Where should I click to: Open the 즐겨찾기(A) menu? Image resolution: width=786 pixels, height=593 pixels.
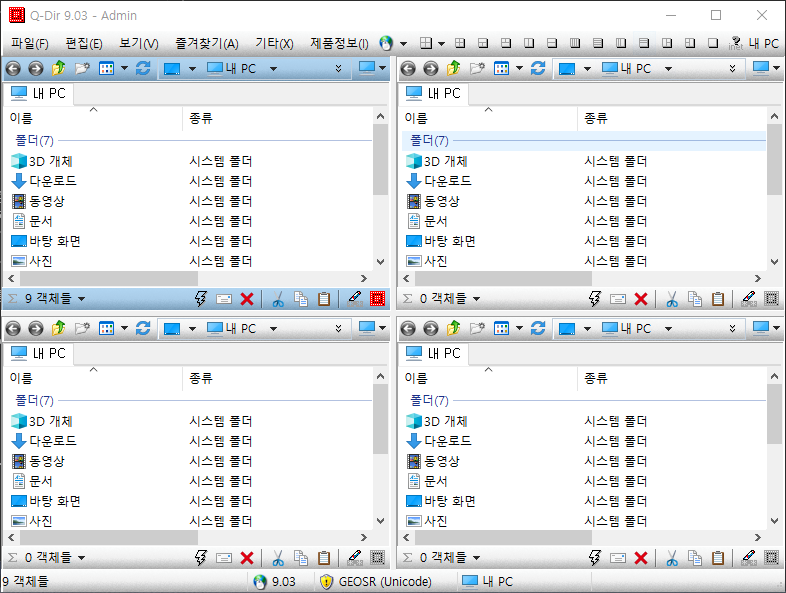(x=207, y=44)
